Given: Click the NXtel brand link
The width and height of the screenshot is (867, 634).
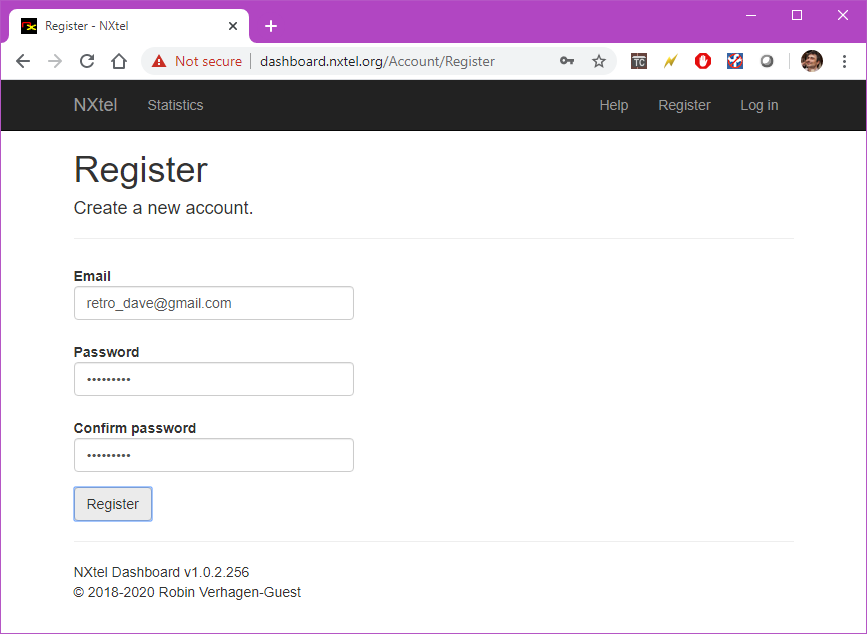Looking at the screenshot, I should point(95,105).
